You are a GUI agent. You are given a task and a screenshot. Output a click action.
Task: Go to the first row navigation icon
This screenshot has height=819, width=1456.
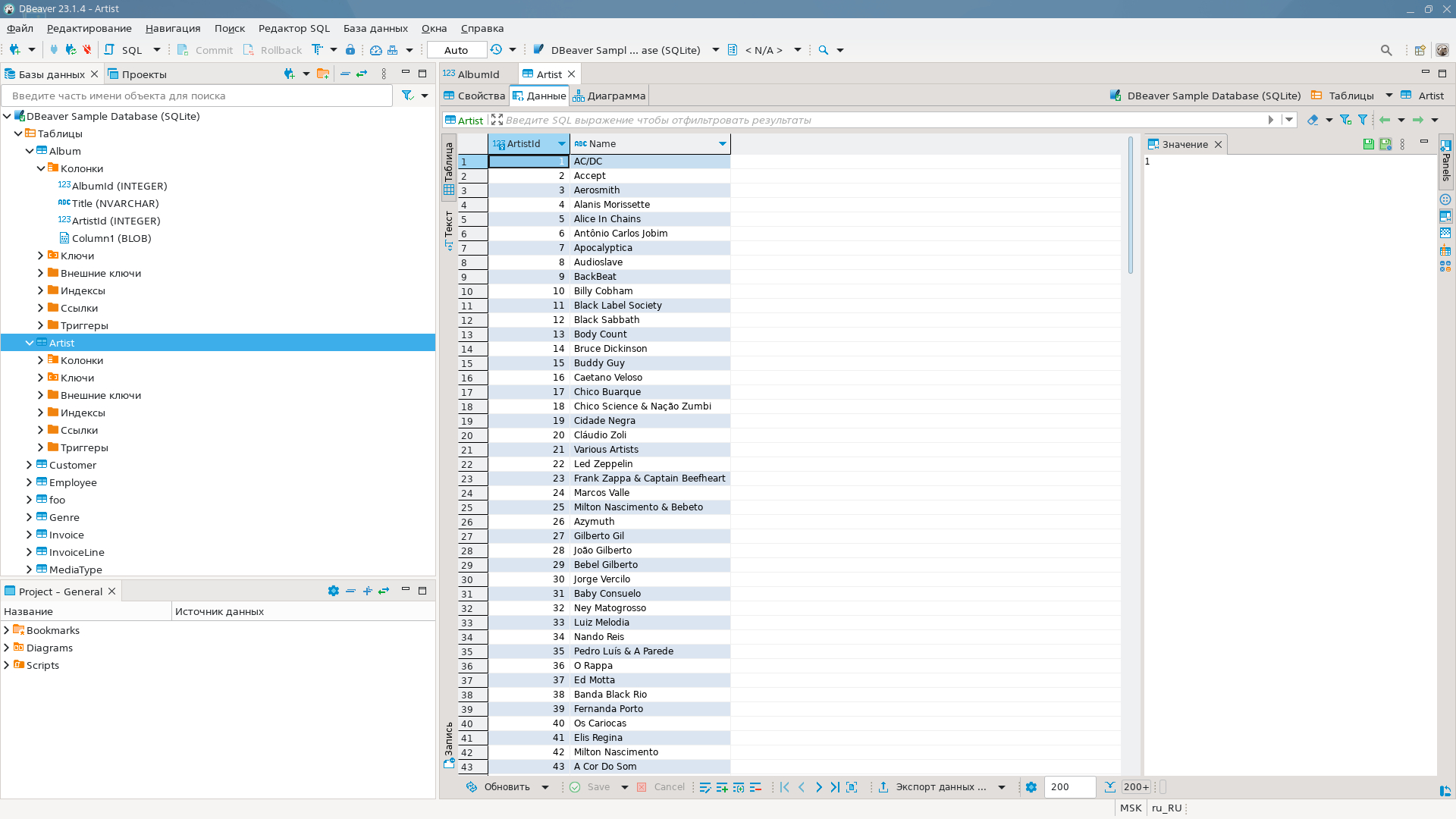coord(785,787)
